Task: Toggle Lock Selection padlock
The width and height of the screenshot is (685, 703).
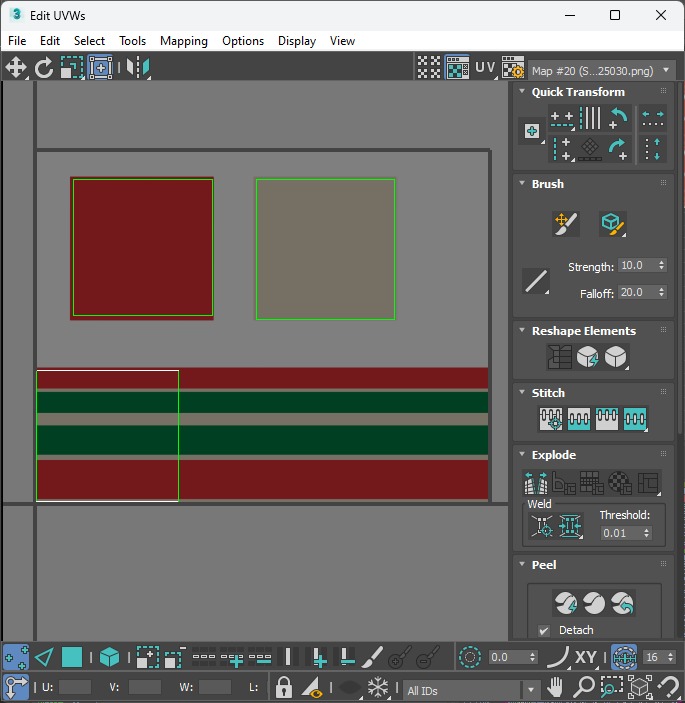Action: pyautogui.click(x=284, y=686)
